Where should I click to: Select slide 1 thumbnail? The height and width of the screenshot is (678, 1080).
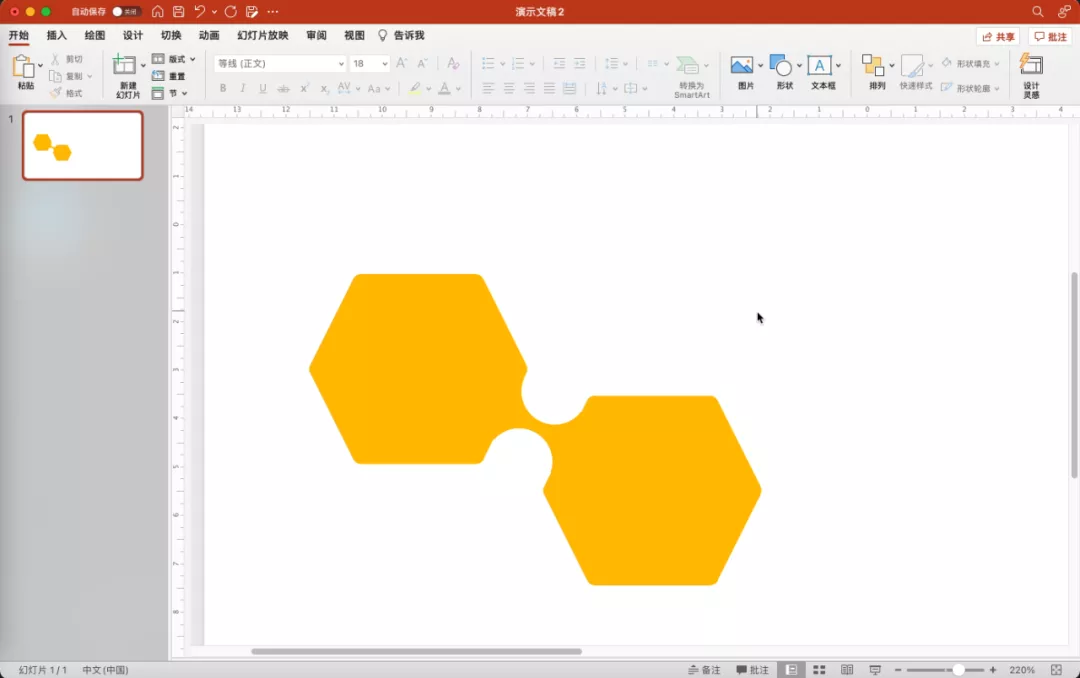click(83, 145)
